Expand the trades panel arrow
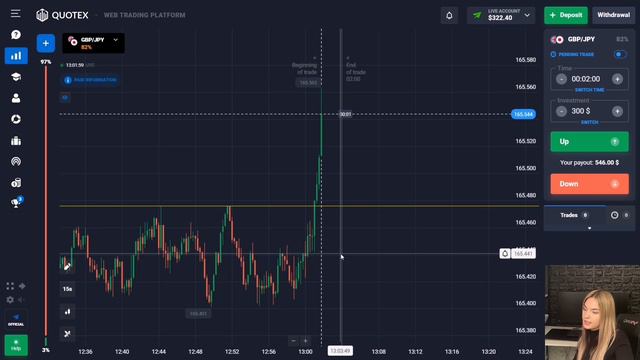 [589, 228]
